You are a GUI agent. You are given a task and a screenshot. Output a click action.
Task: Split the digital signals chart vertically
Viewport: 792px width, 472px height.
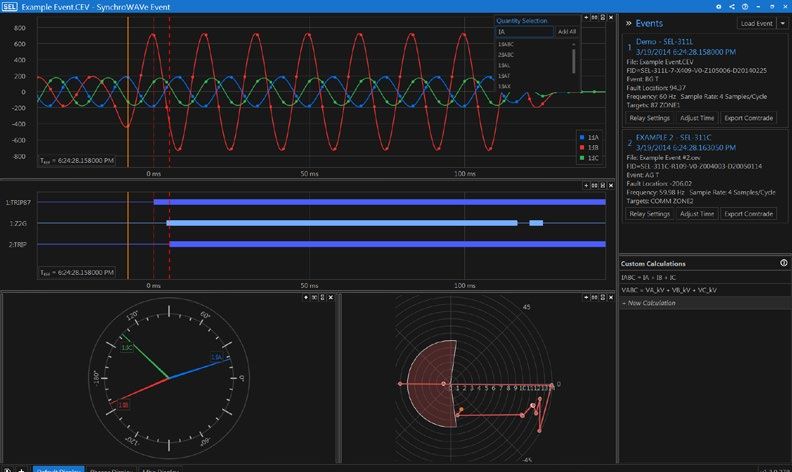pyautogui.click(x=603, y=185)
